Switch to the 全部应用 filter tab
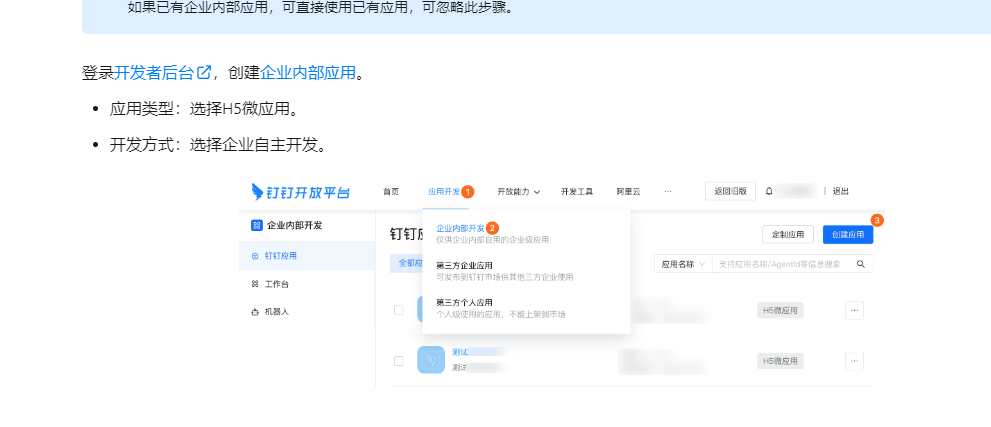This screenshot has width=991, height=427. click(x=406, y=263)
